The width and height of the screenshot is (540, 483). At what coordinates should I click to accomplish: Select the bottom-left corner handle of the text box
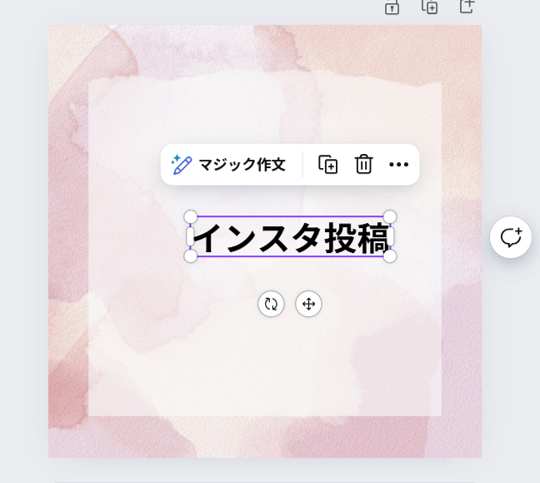click(190, 256)
